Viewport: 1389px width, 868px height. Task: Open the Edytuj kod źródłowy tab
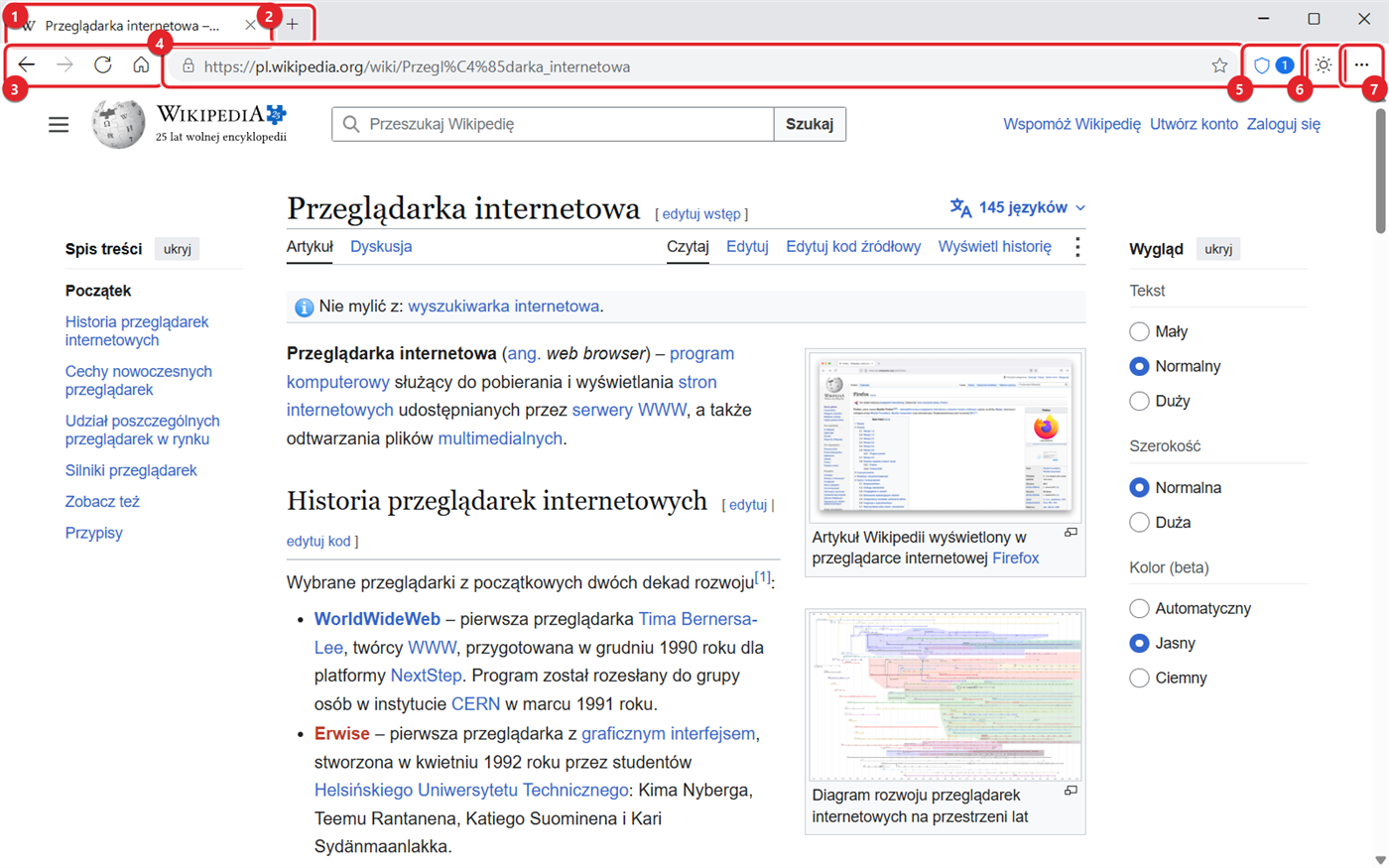click(853, 246)
